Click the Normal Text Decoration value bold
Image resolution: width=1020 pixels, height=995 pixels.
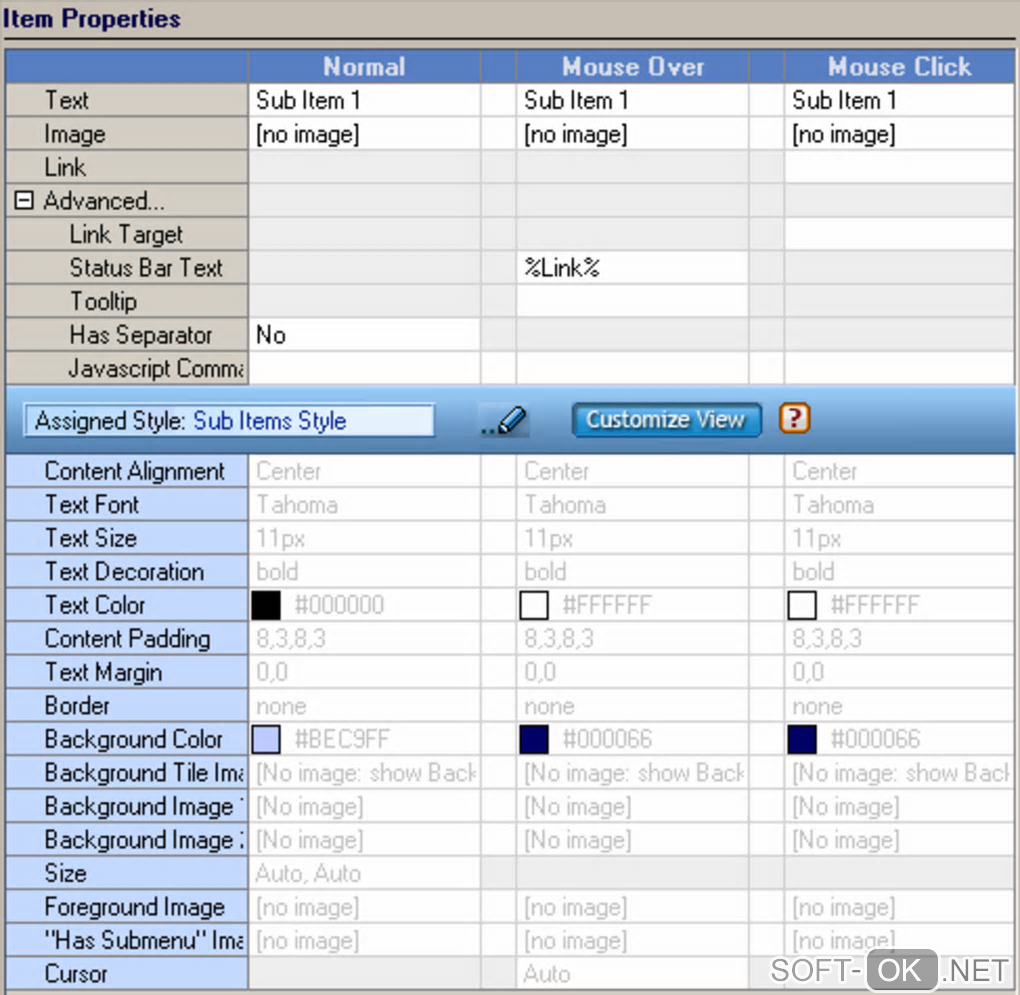pos(364,572)
